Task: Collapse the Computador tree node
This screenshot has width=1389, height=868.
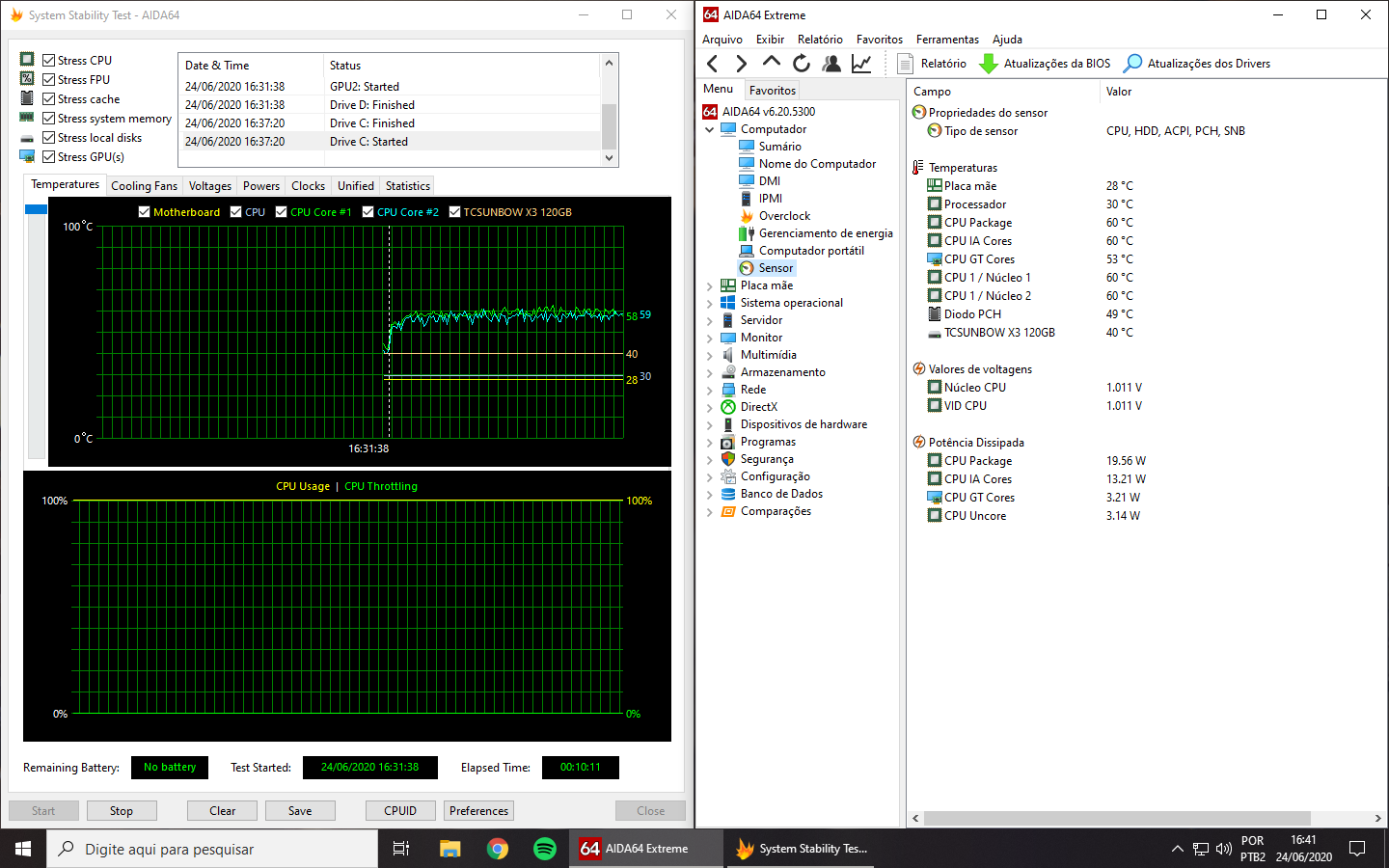Action: click(710, 129)
